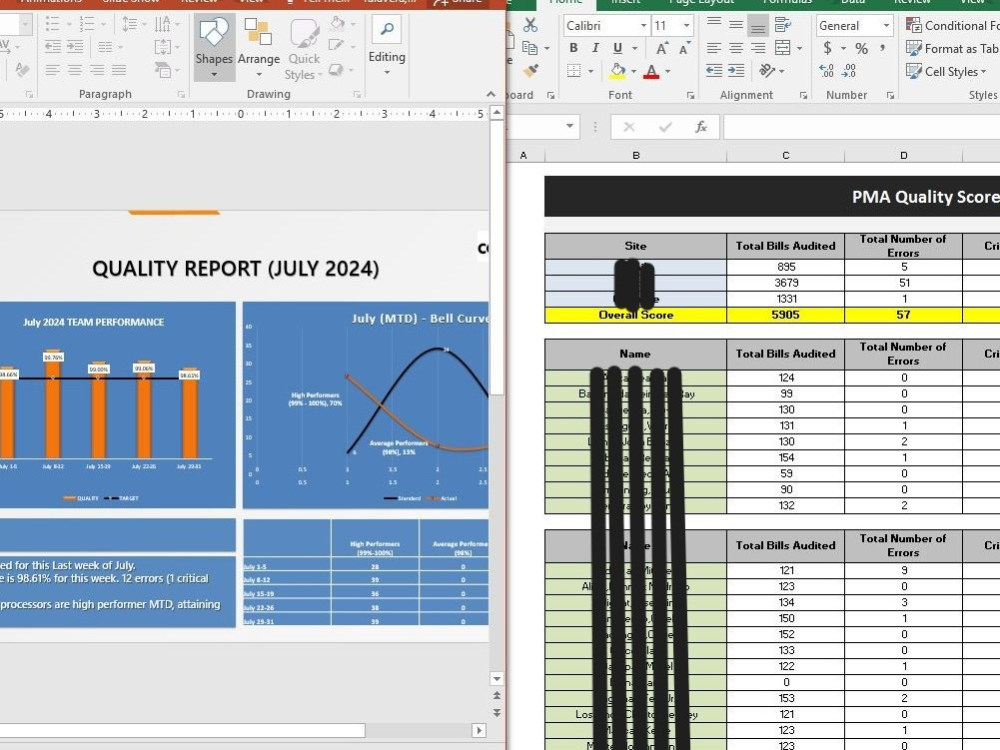Open the Excel Name Box dropdown arrow
1000x750 pixels.
(x=570, y=126)
